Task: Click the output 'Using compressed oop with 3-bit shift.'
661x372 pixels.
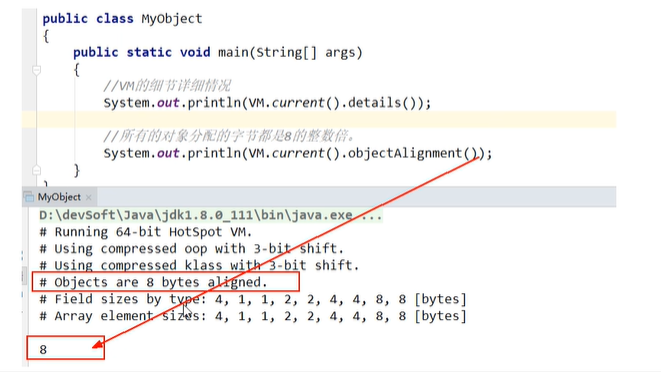Action: pyautogui.click(x=192, y=249)
